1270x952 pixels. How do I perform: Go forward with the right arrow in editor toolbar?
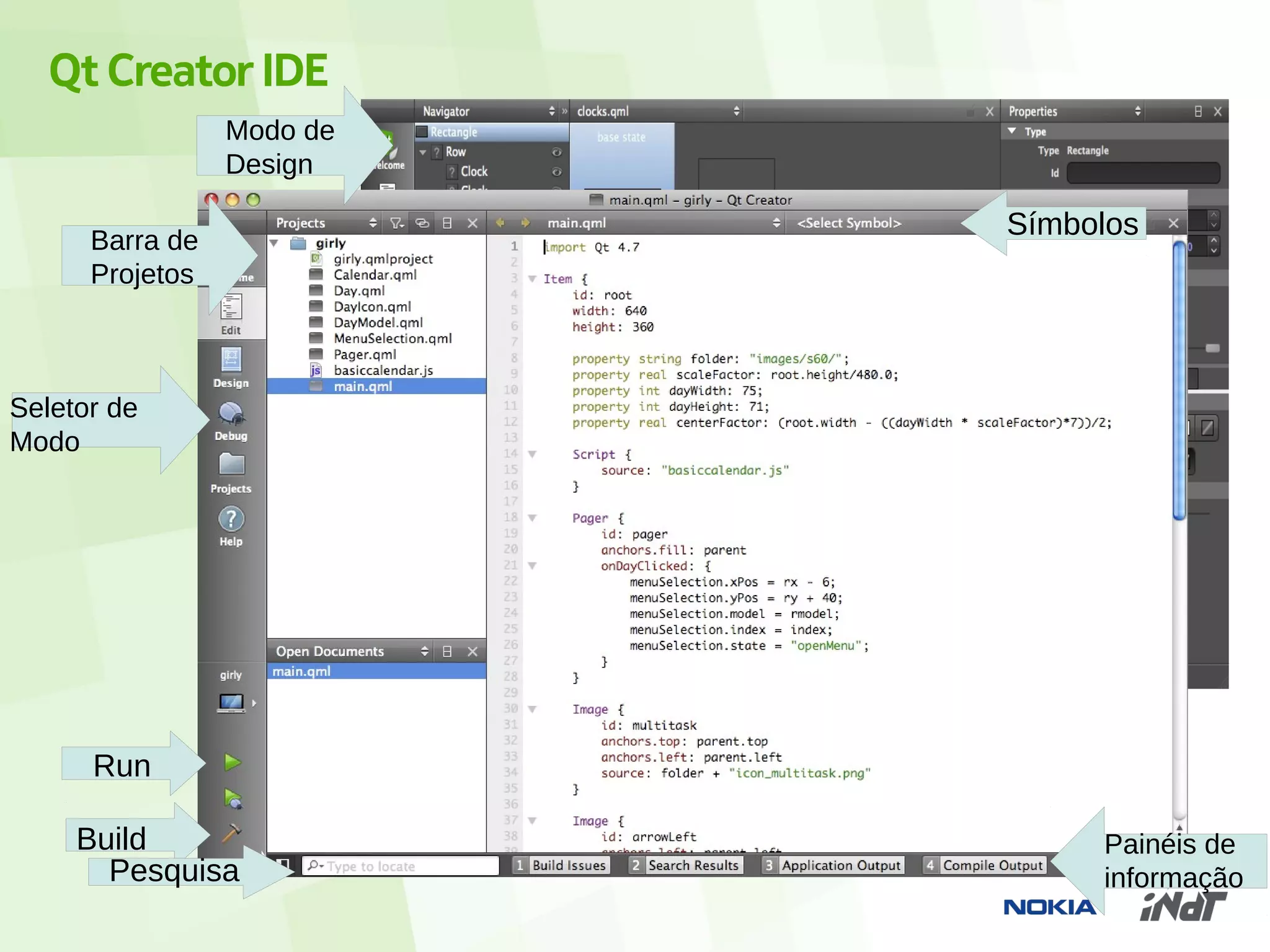pyautogui.click(x=525, y=223)
